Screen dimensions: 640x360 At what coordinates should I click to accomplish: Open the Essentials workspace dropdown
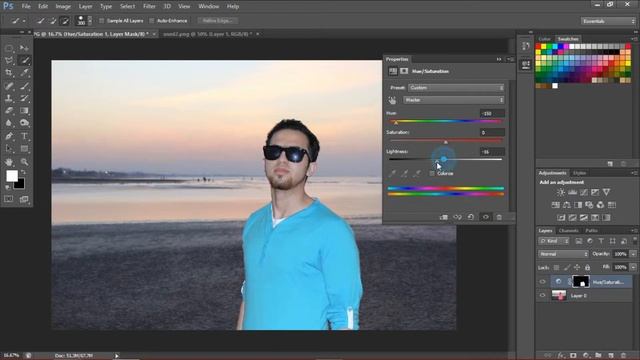point(607,21)
